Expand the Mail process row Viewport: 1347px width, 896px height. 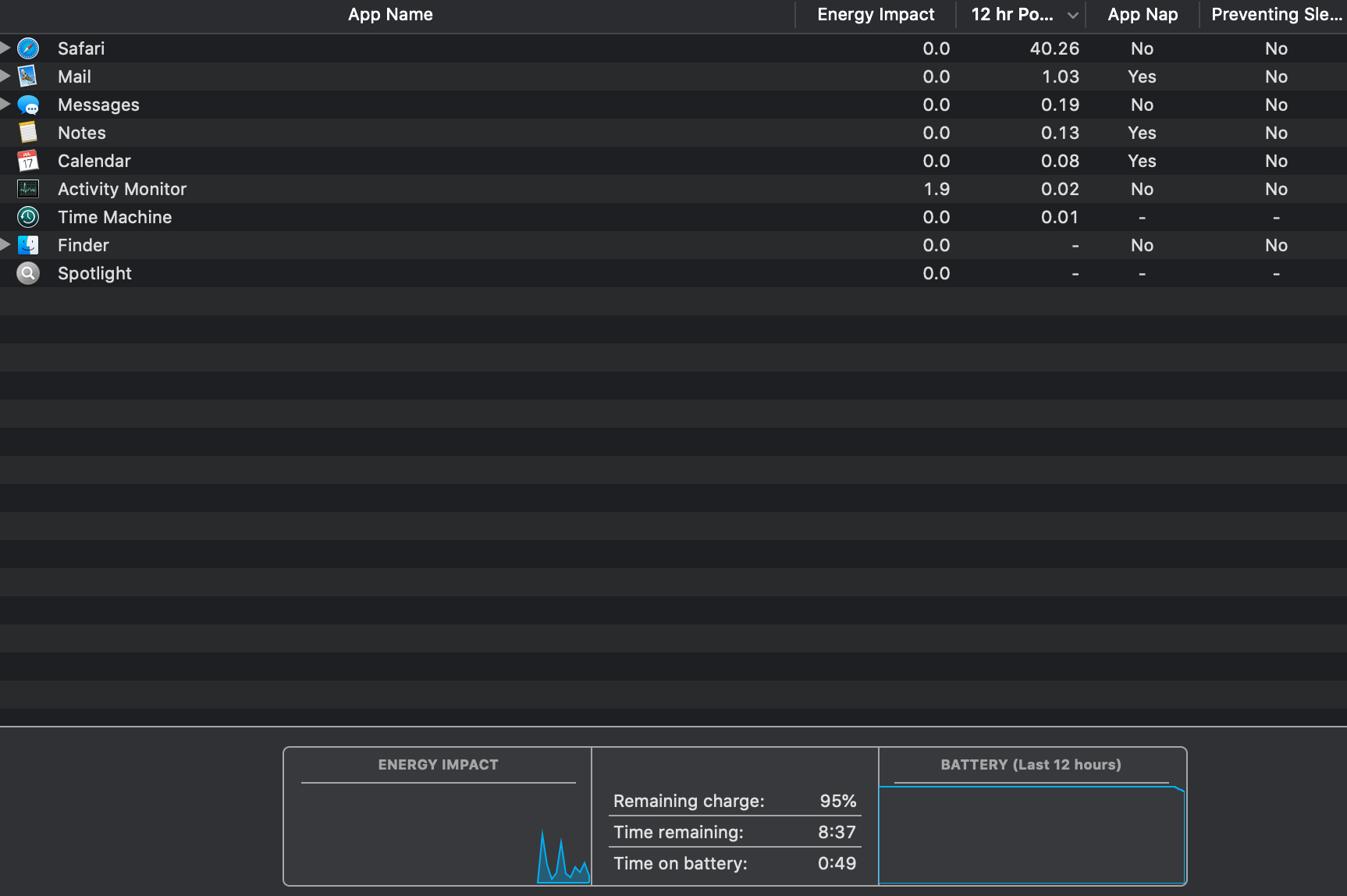[x=5, y=76]
